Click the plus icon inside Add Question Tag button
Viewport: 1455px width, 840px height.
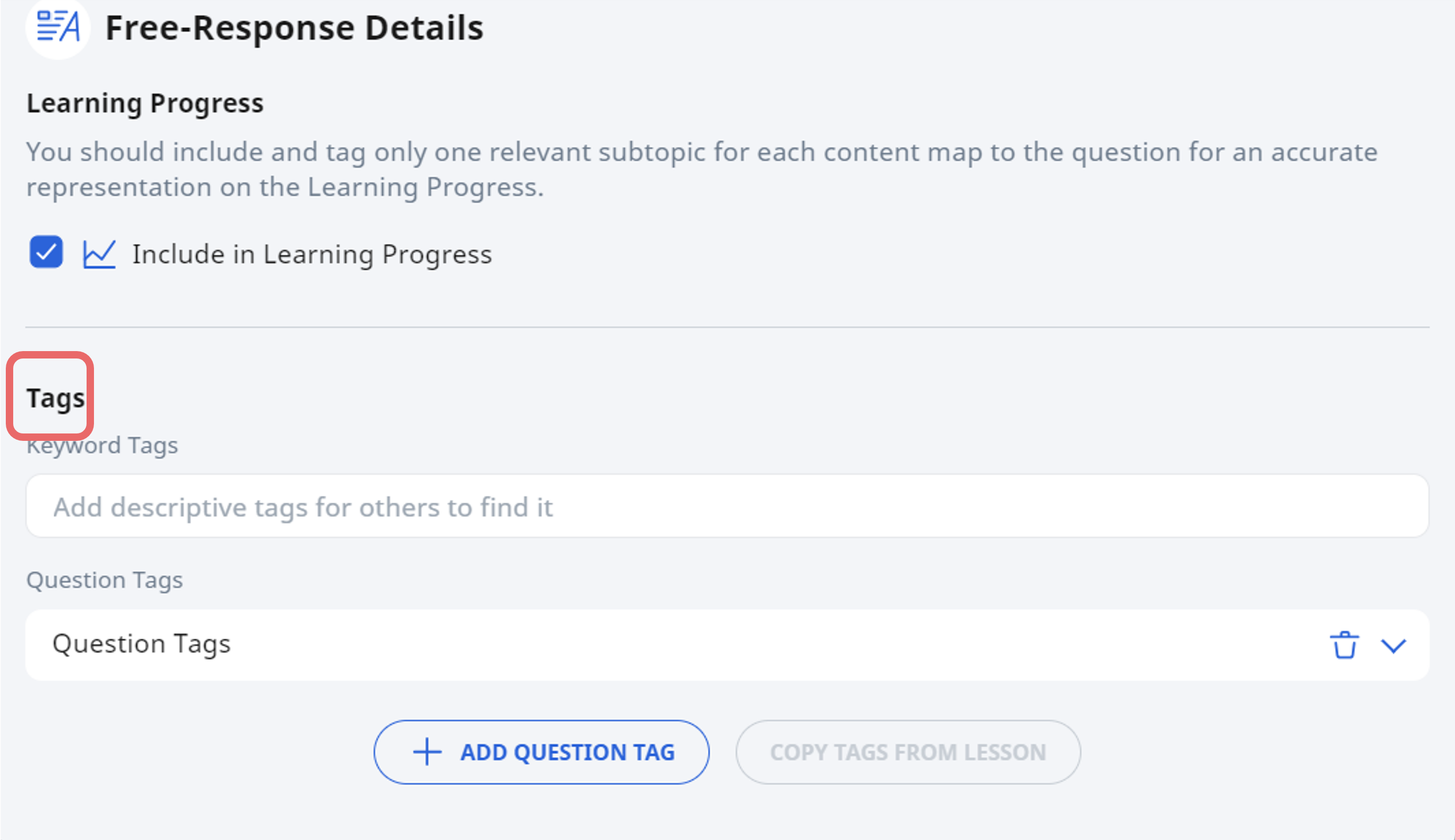(427, 752)
